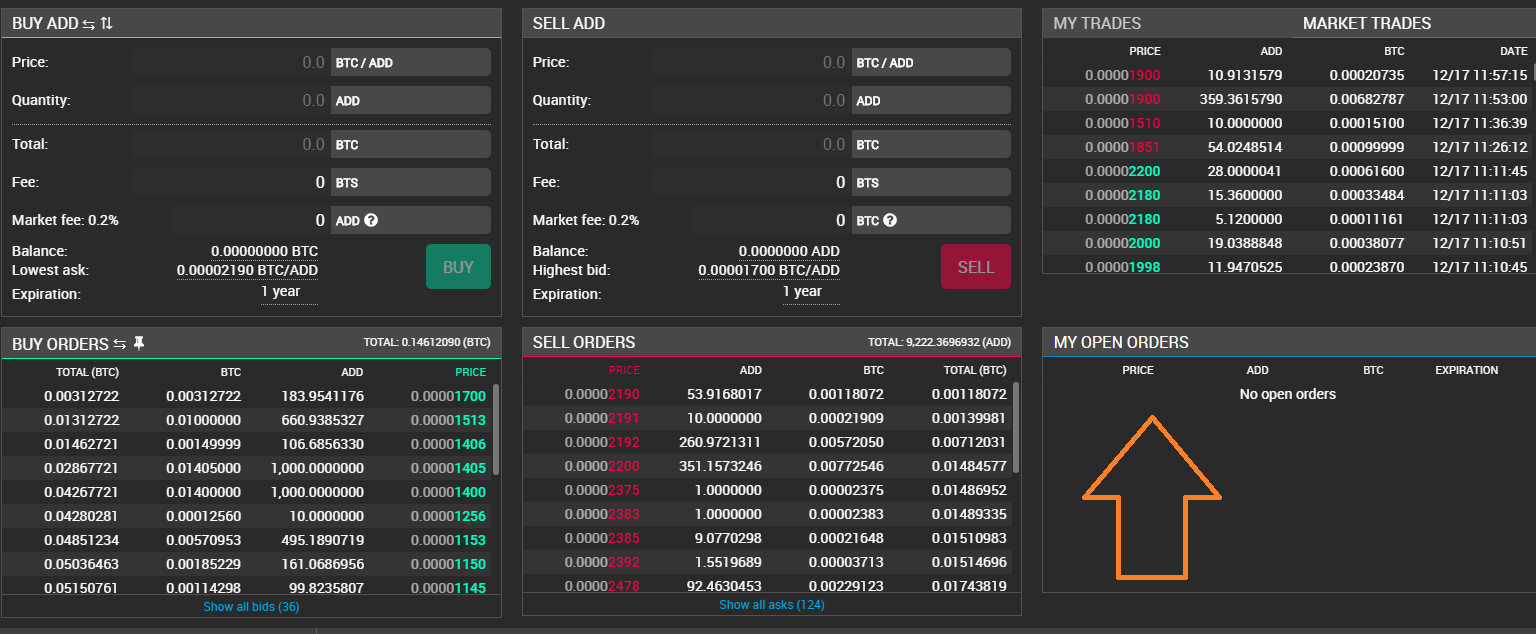Click the BTS fee asset label in SELL ADD
Viewport: 1536px width, 634px height.
pos(931,182)
